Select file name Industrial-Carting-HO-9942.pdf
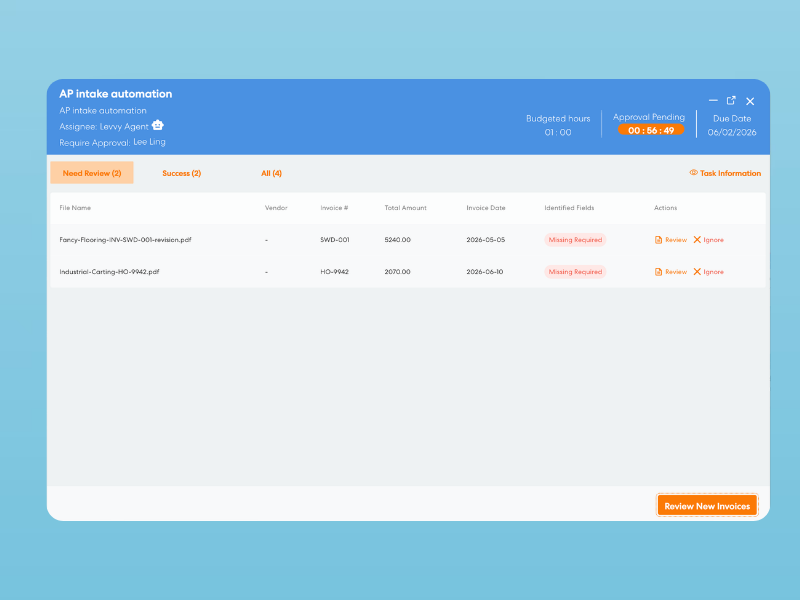Screen dimensions: 800x600 coord(109,272)
